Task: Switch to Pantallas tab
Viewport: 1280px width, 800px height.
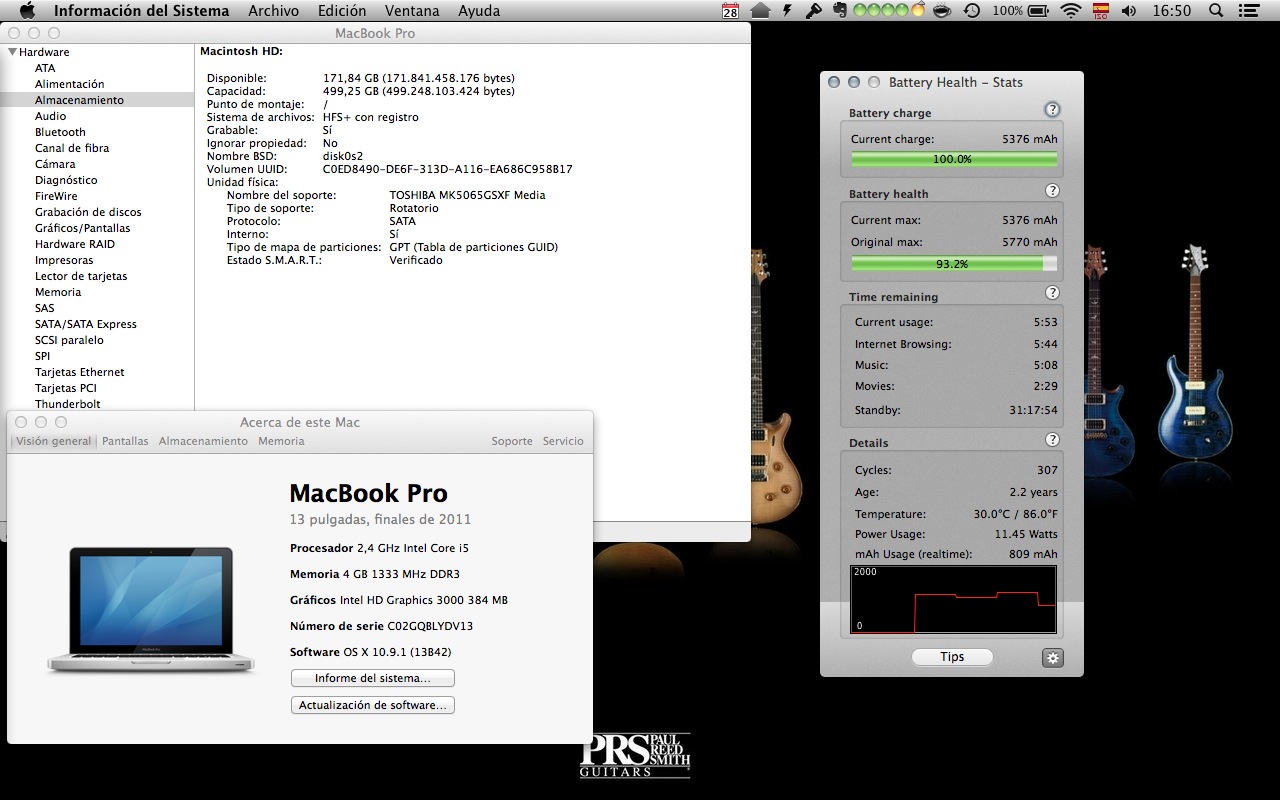Action: pyautogui.click(x=125, y=441)
